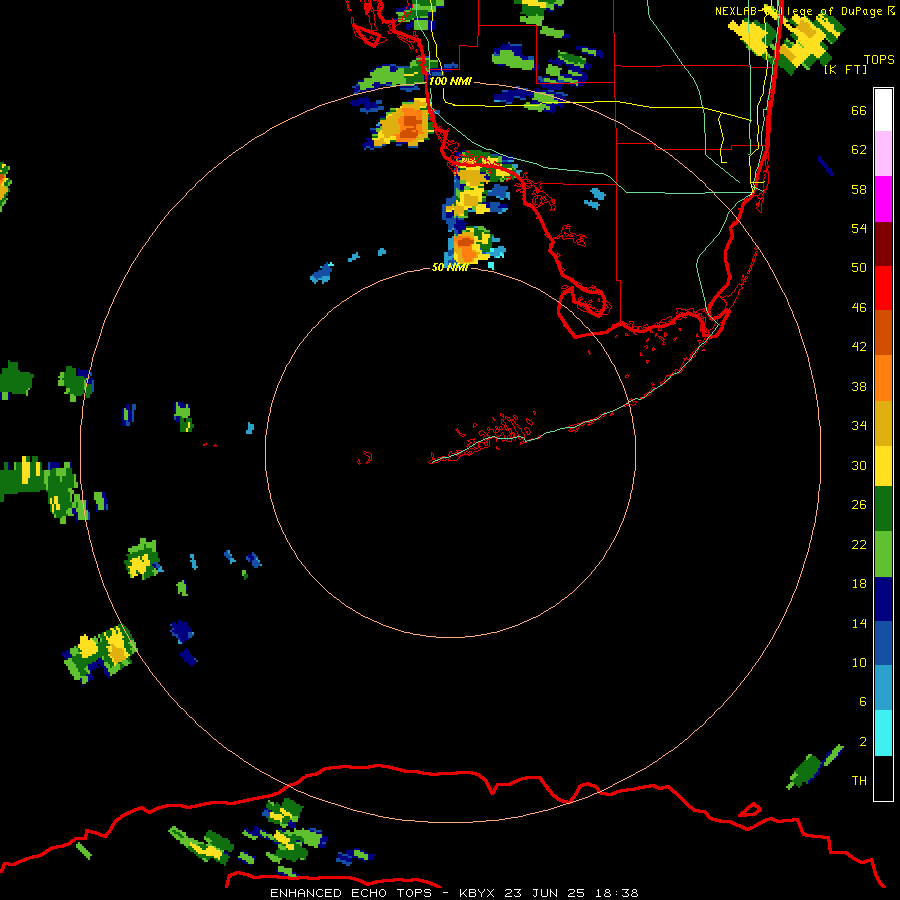Click the light green legend swatch
Image resolution: width=900 pixels, height=900 pixels.
pyautogui.click(x=883, y=554)
